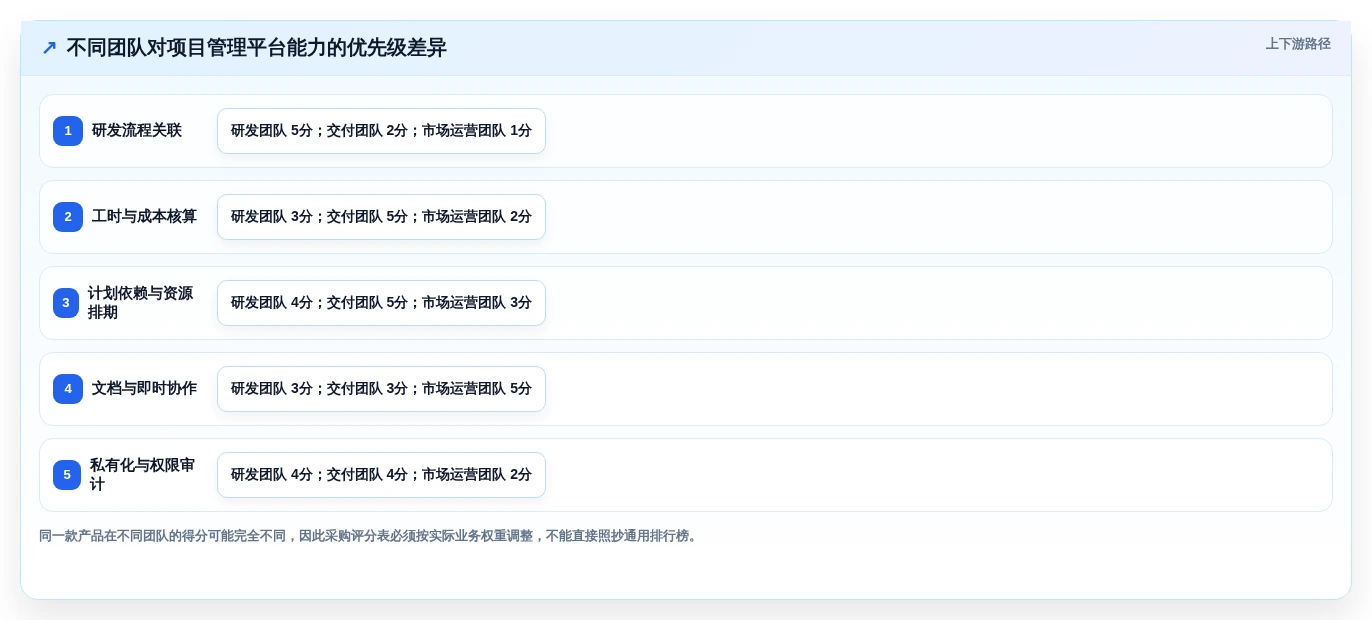This screenshot has width=1372, height=620.
Task: Click the title 不同团队对项目管理平台能力的优先级差异
Action: tap(256, 48)
